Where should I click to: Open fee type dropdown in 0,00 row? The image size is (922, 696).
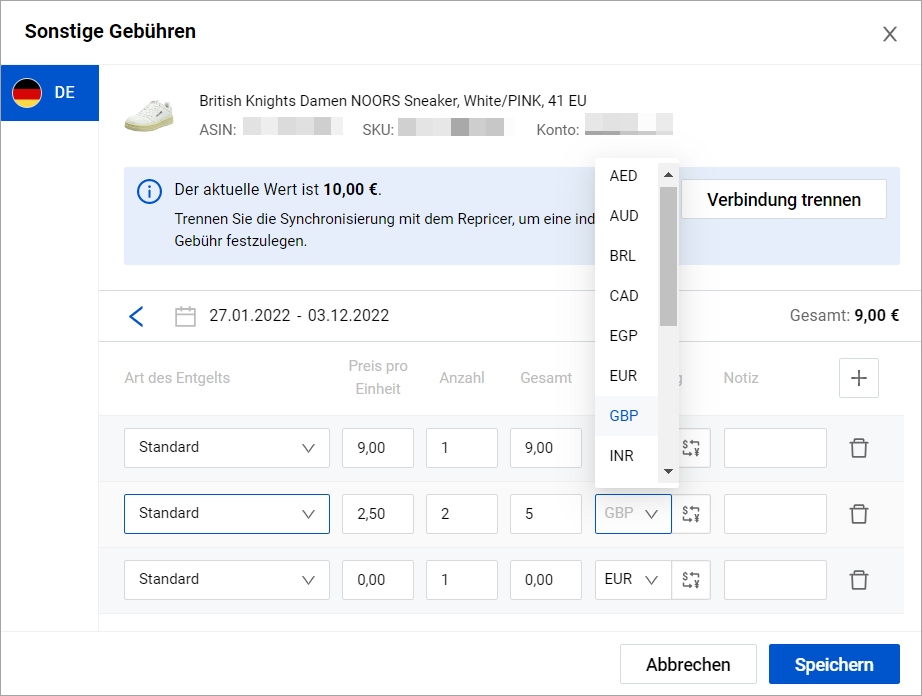(x=226, y=580)
